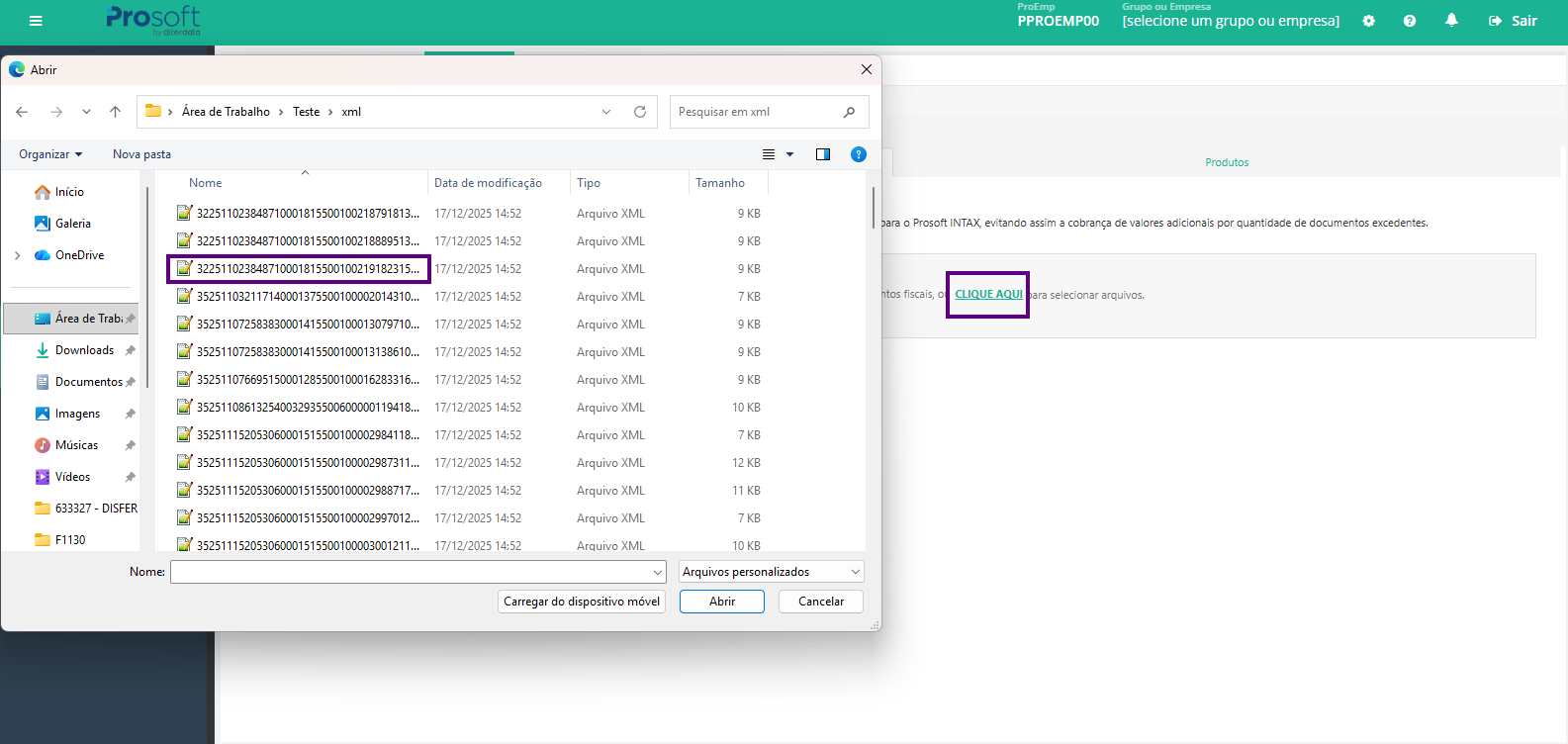
Task: Go up one folder level
Action: pos(116,112)
